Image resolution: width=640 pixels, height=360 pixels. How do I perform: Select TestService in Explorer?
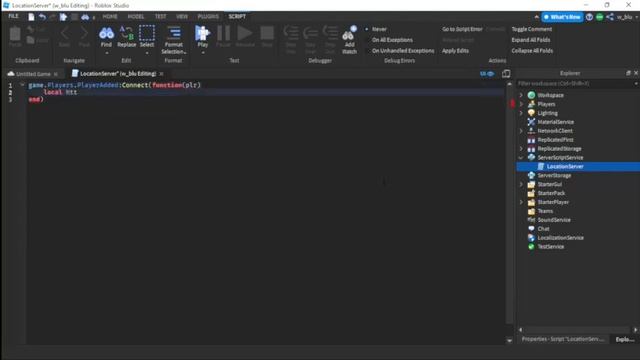pos(551,247)
